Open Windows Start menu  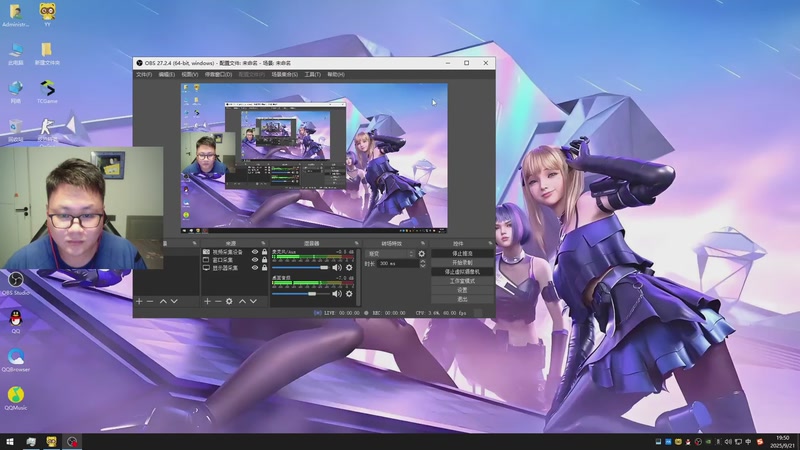click(x=10, y=442)
